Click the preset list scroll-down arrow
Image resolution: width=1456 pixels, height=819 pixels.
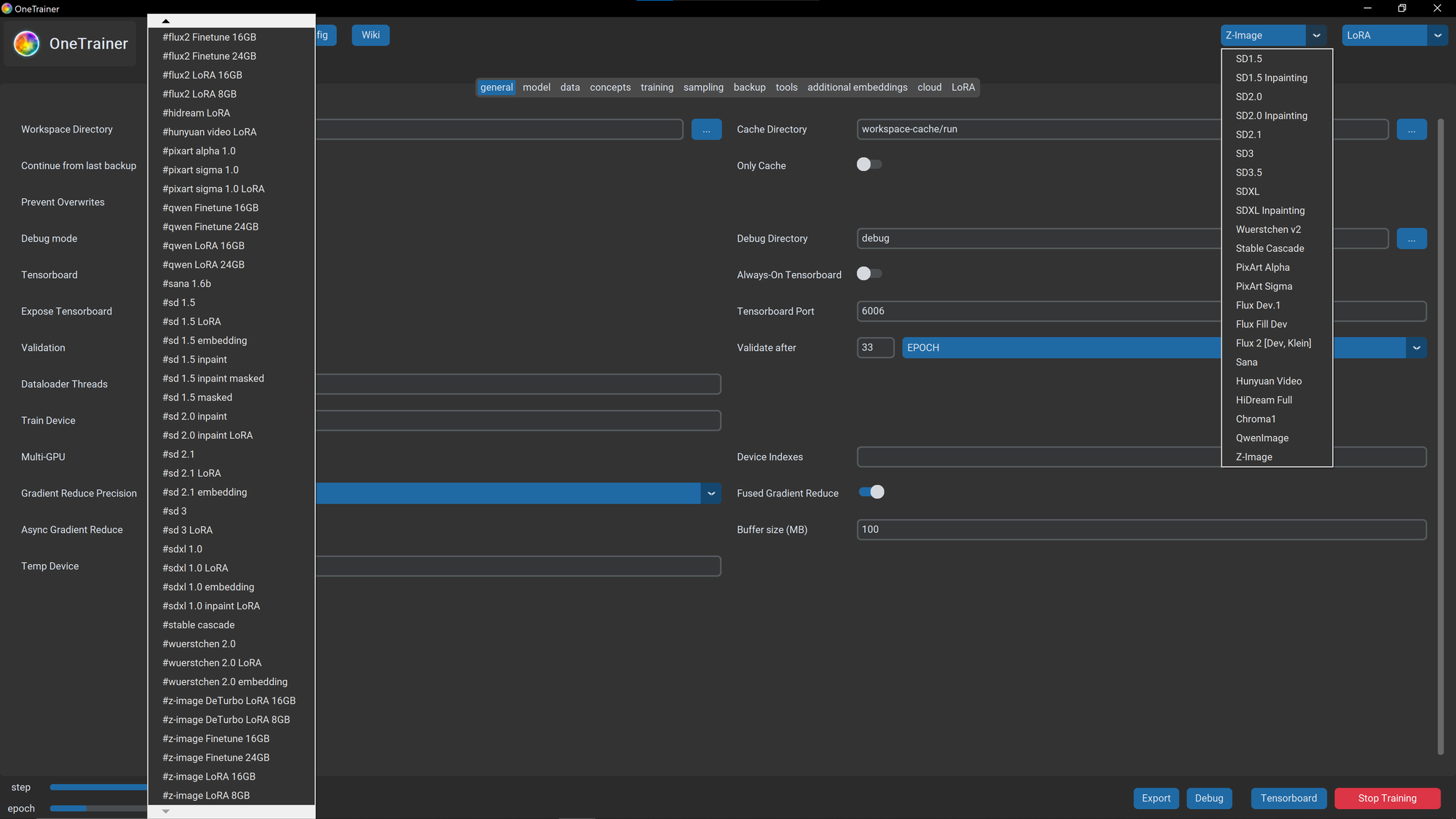tap(166, 811)
